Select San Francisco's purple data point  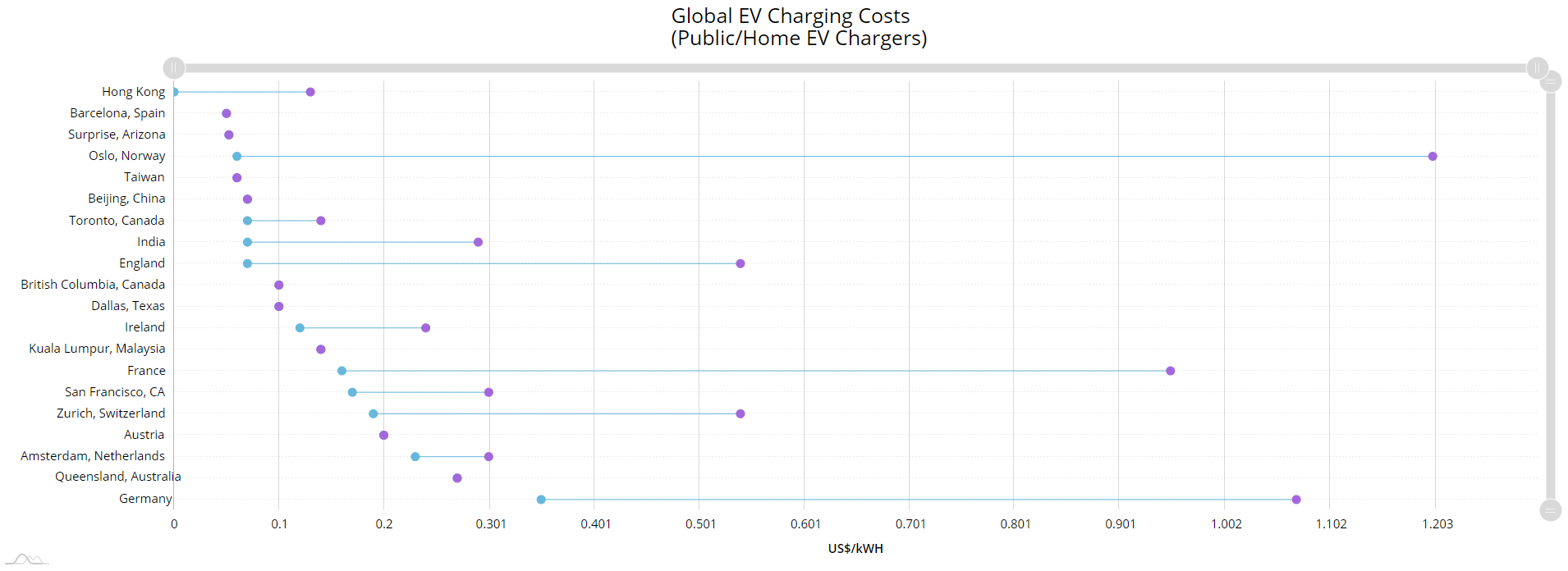pos(489,392)
